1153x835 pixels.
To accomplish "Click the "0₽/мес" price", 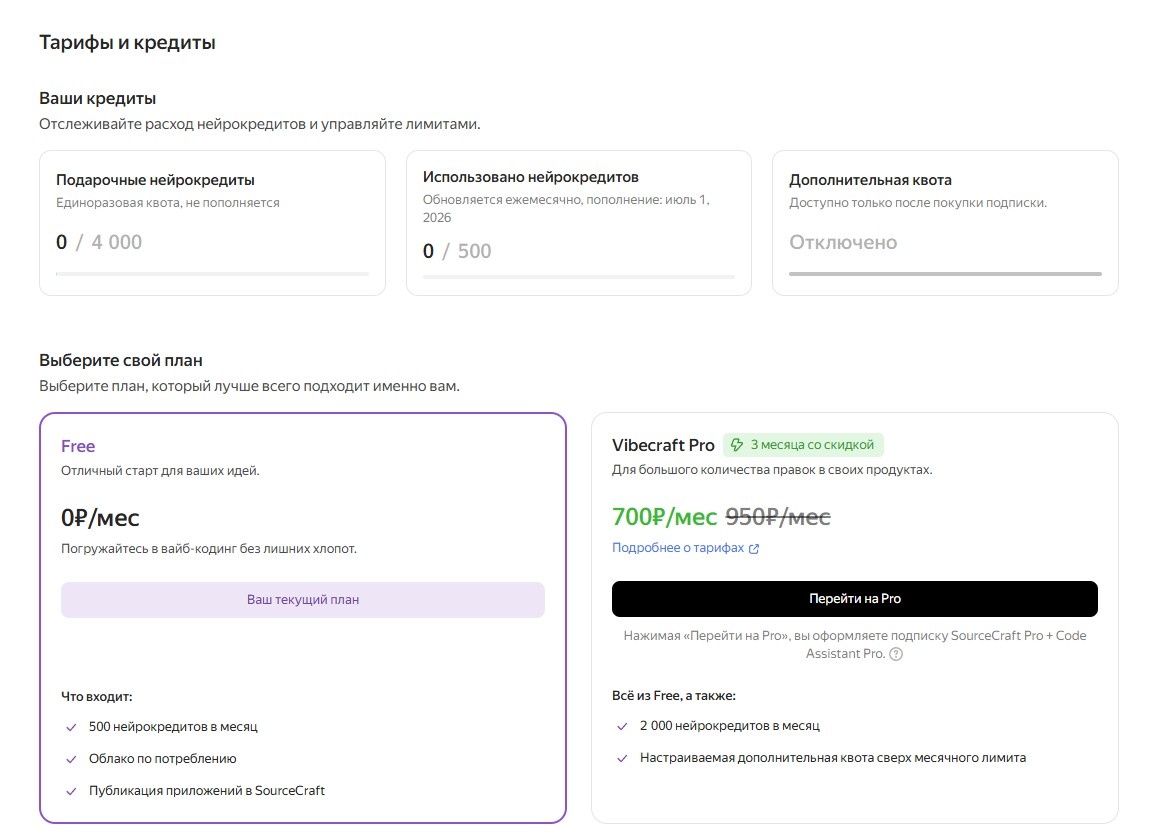I will pyautogui.click(x=100, y=518).
